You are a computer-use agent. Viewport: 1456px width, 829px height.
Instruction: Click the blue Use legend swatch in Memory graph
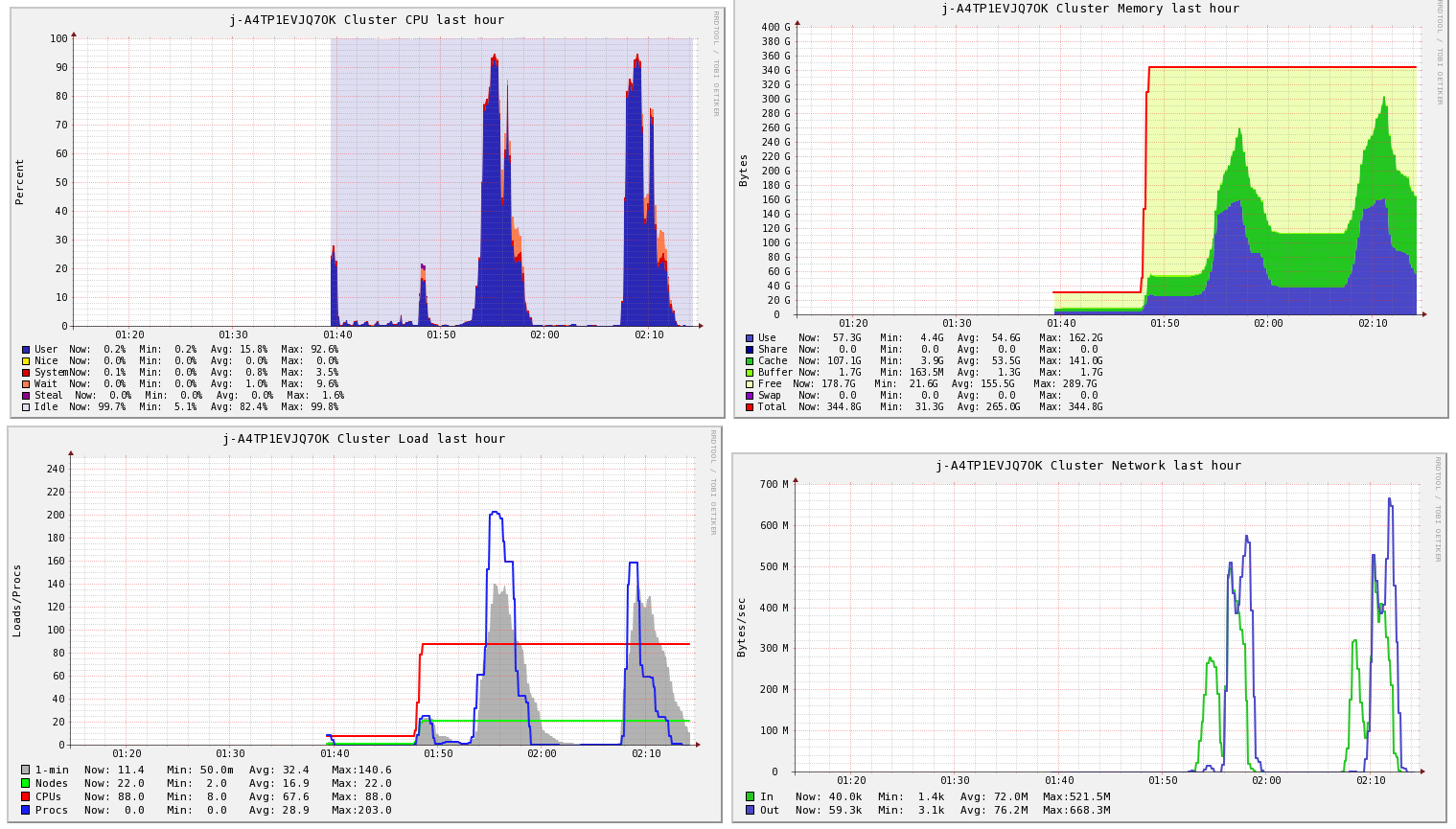(750, 338)
